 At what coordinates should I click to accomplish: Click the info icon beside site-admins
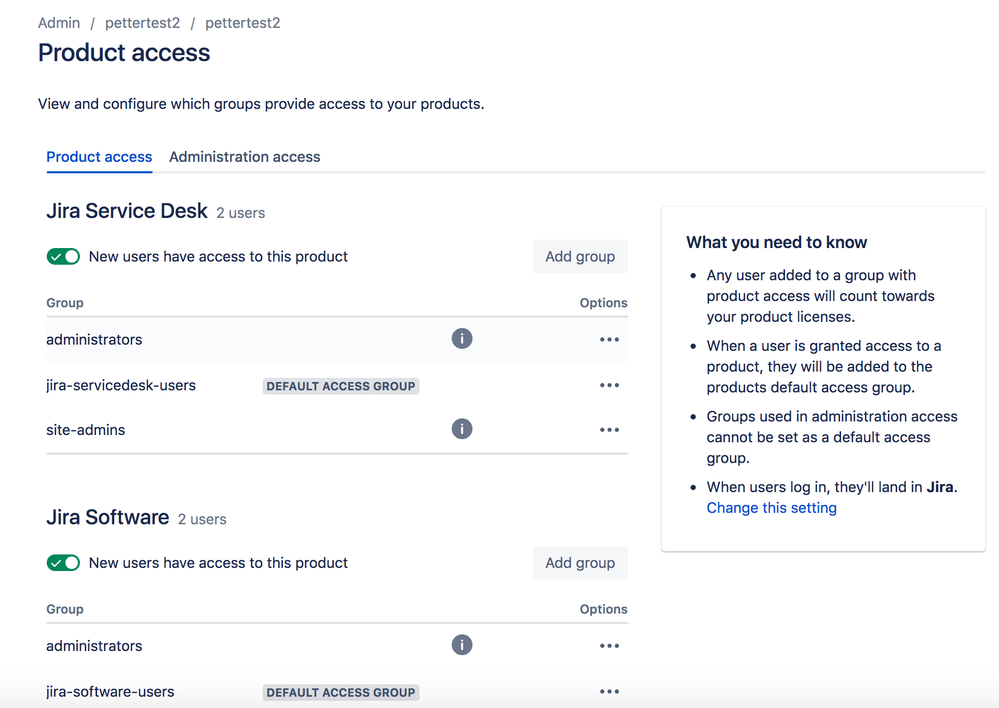(462, 428)
